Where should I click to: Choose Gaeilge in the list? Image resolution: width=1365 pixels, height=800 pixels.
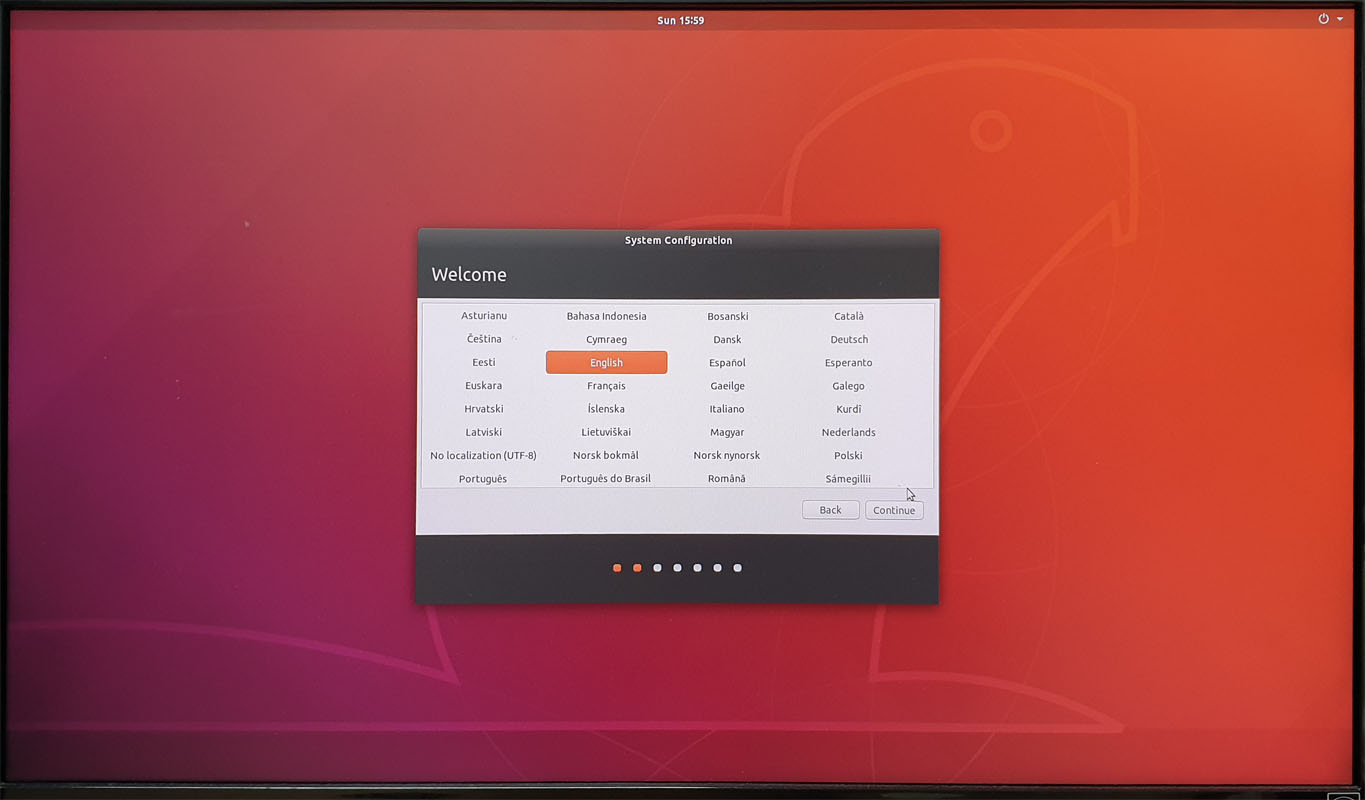[x=728, y=386]
